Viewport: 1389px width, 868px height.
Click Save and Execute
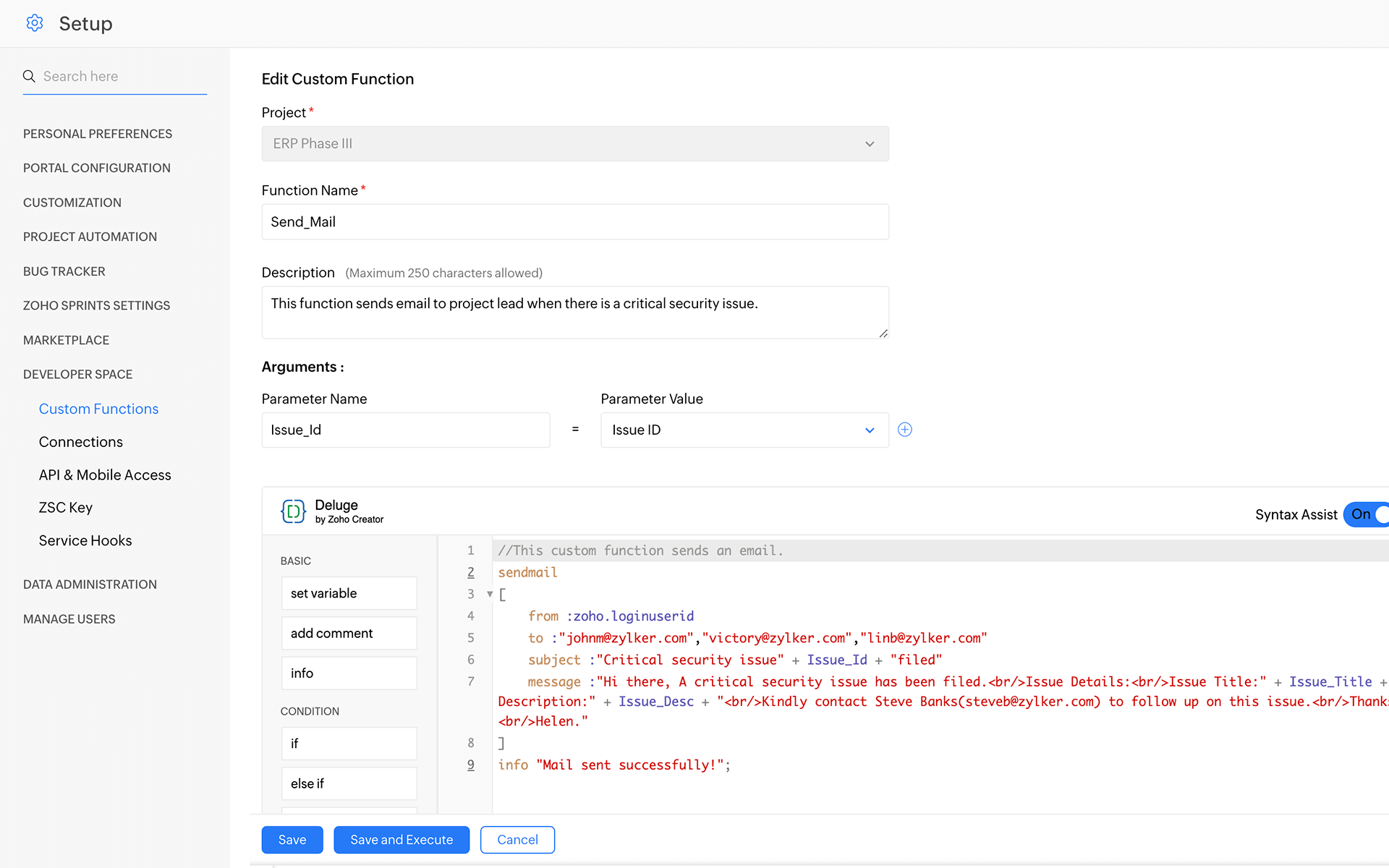[x=402, y=840]
